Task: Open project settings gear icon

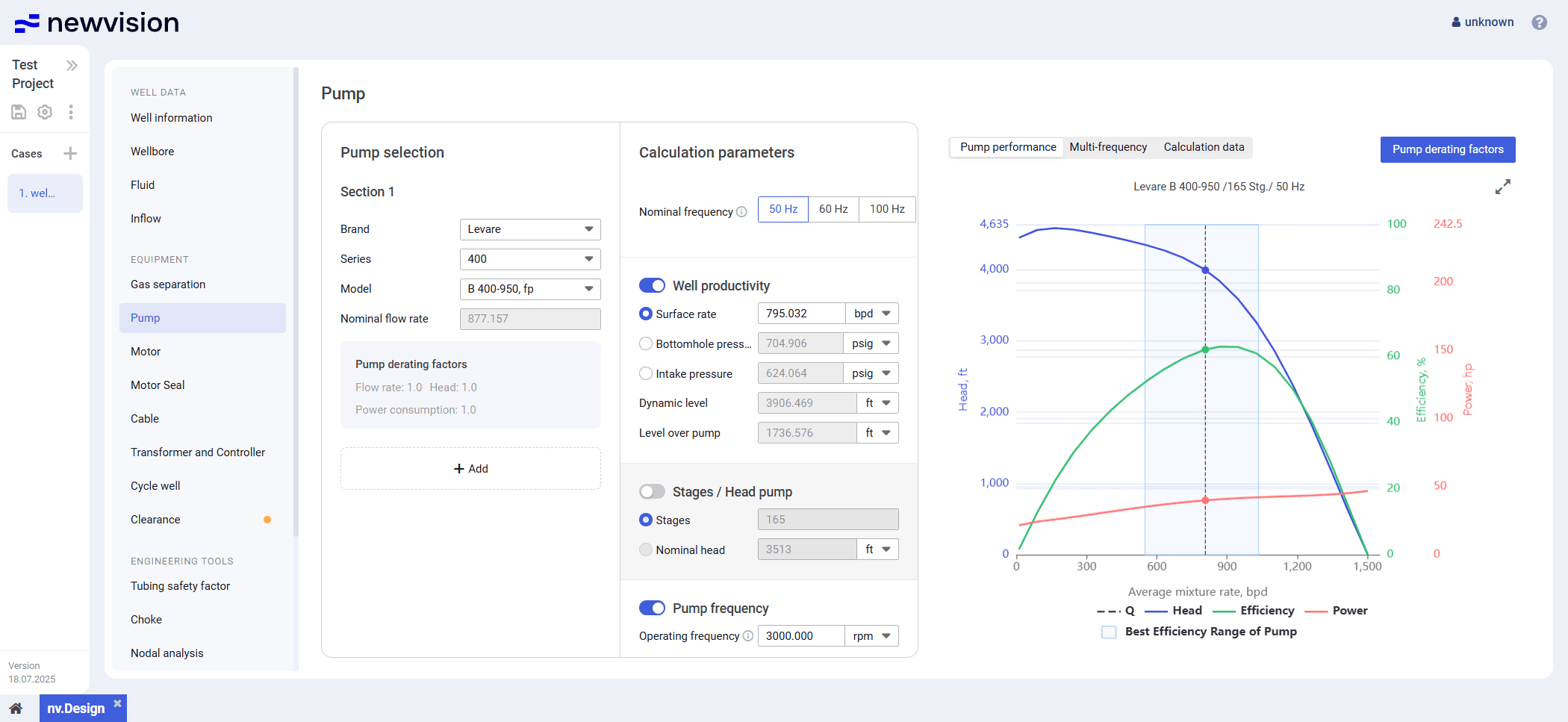Action: click(x=45, y=112)
